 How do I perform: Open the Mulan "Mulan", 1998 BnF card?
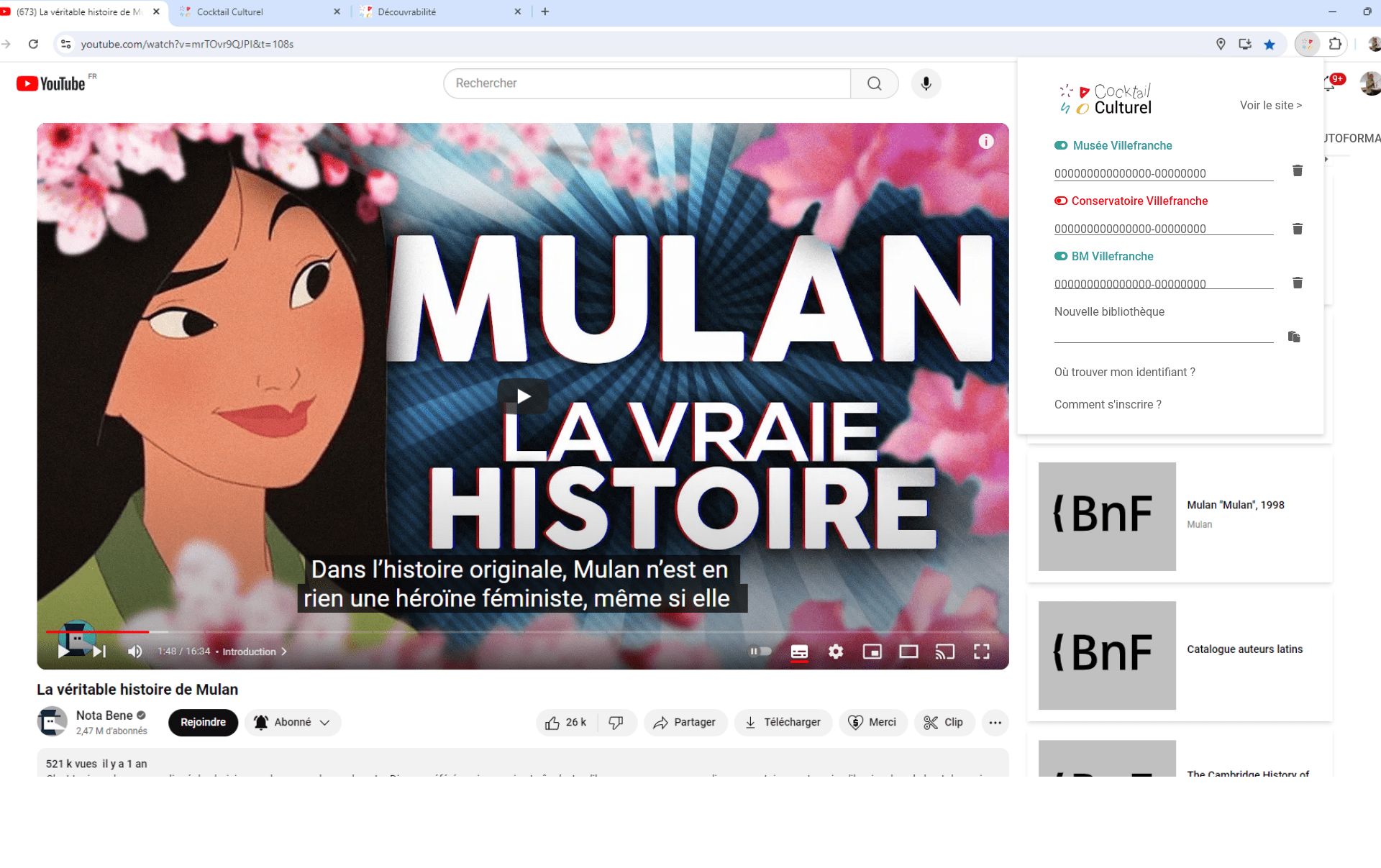[x=1180, y=516]
